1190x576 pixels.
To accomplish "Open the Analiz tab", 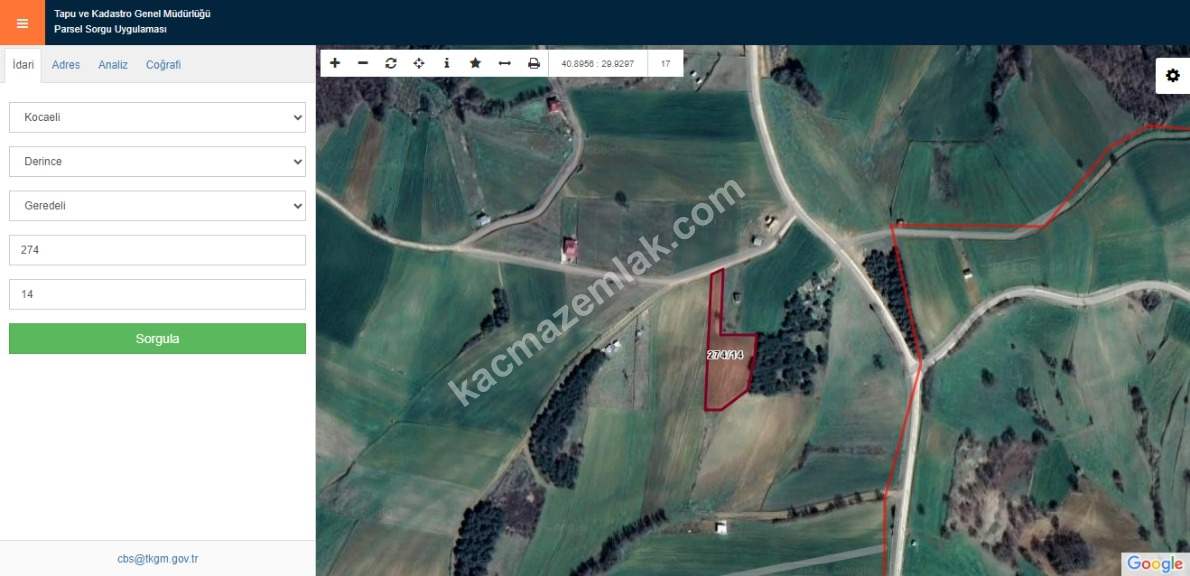I will (x=113, y=65).
